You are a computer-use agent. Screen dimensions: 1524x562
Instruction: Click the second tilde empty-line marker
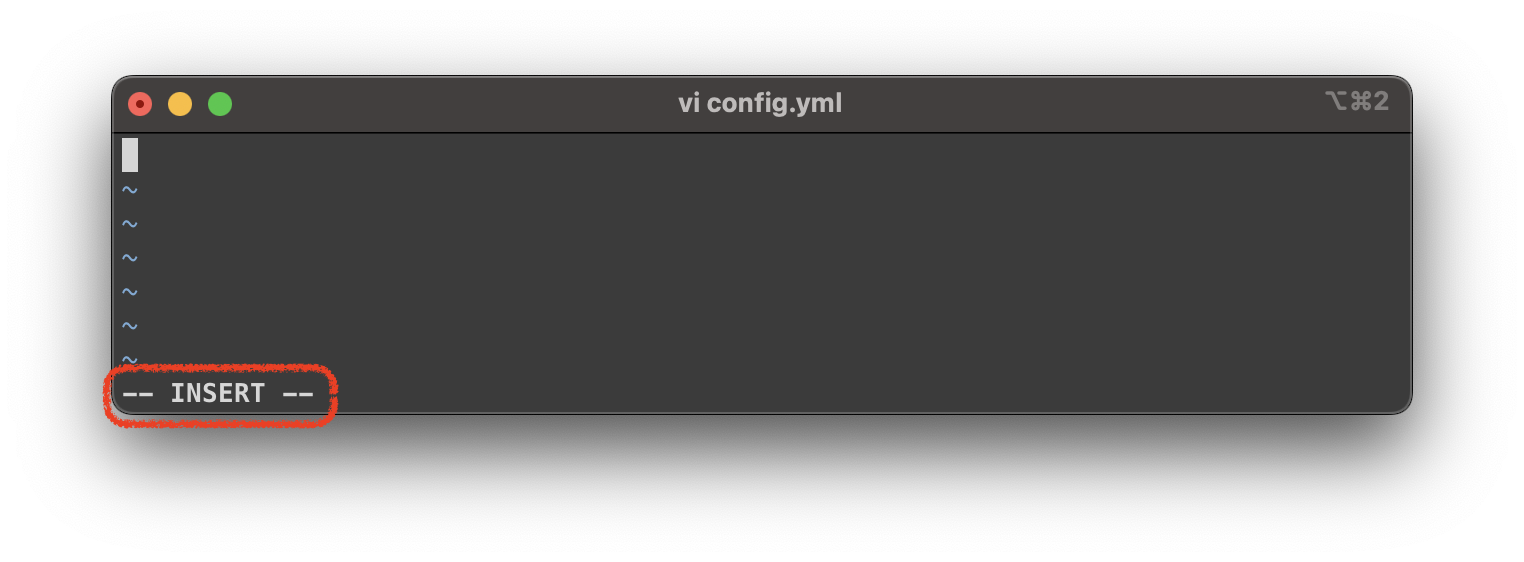130,223
